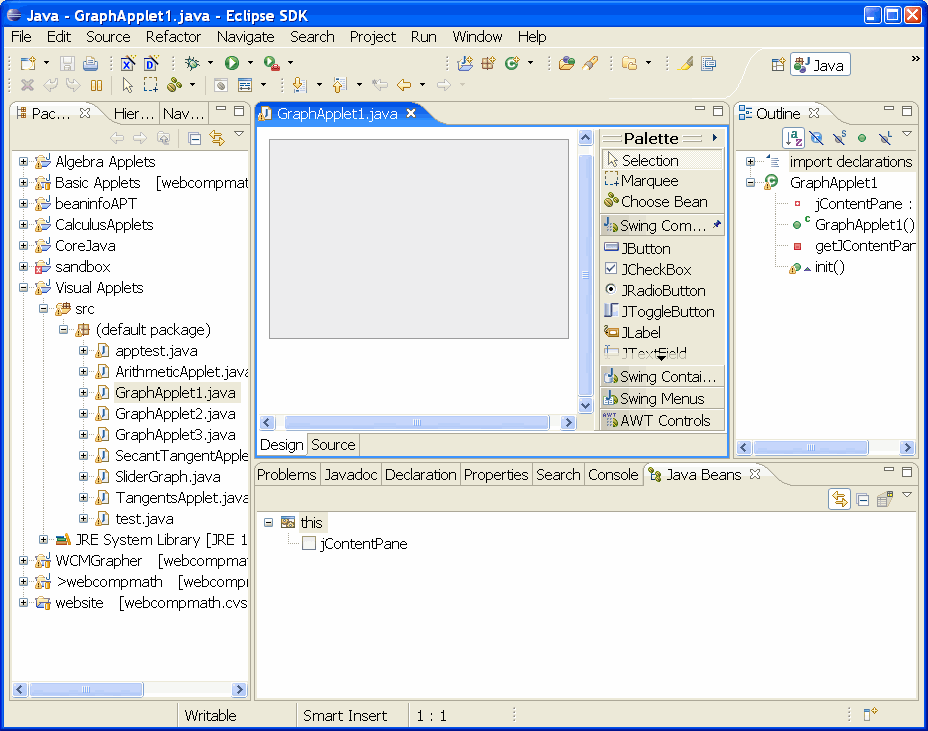Expand the JRE System Library node
This screenshot has width=928, height=731.
[x=44, y=539]
